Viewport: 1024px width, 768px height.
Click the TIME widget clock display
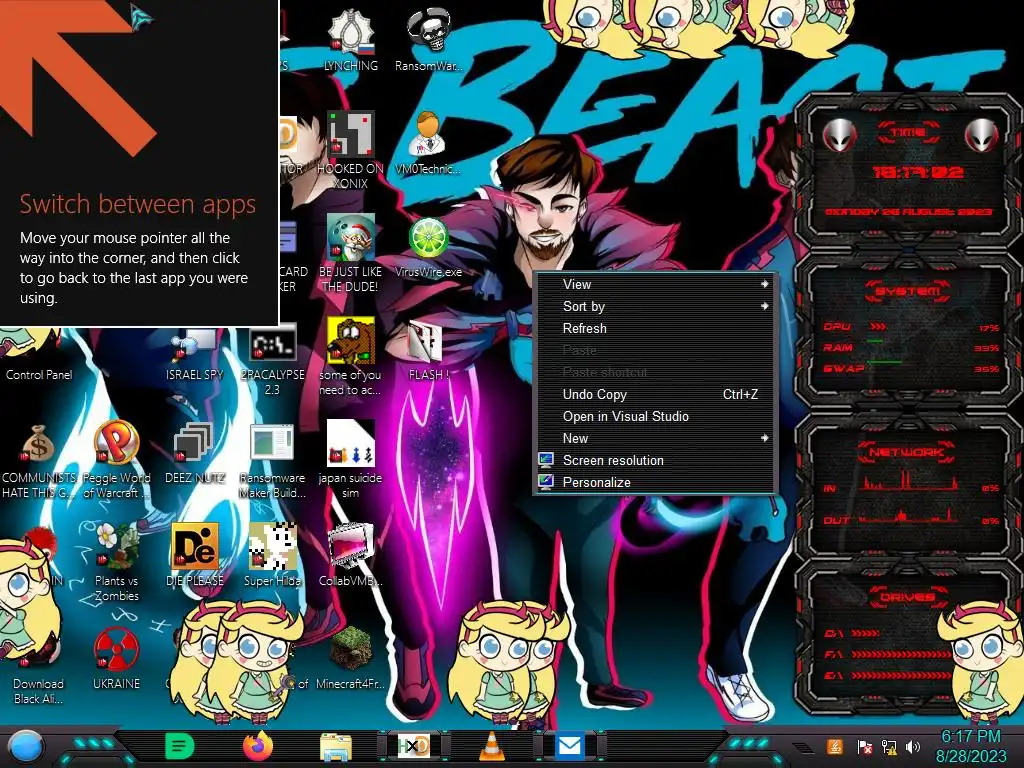(918, 172)
